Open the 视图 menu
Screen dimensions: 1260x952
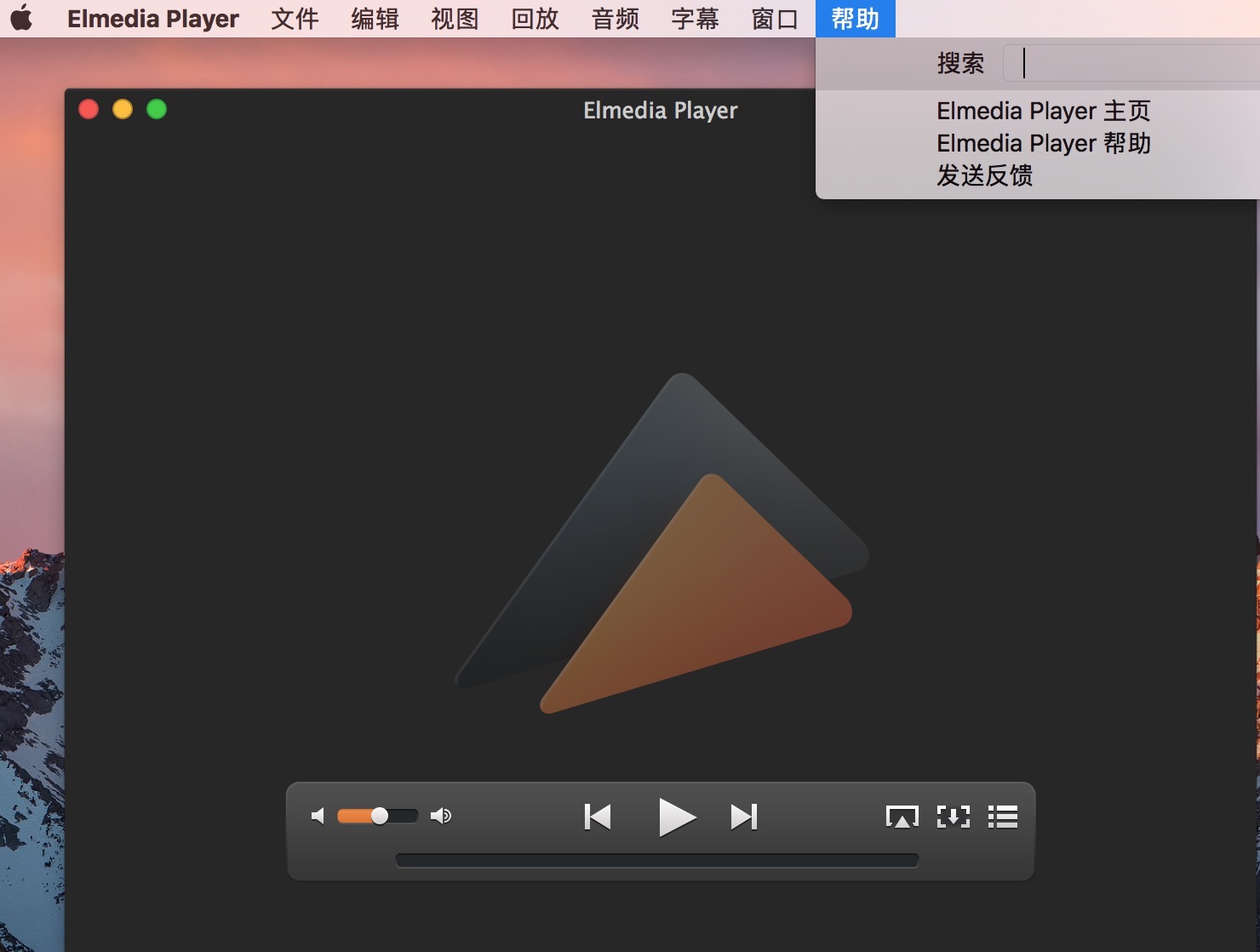click(x=455, y=19)
